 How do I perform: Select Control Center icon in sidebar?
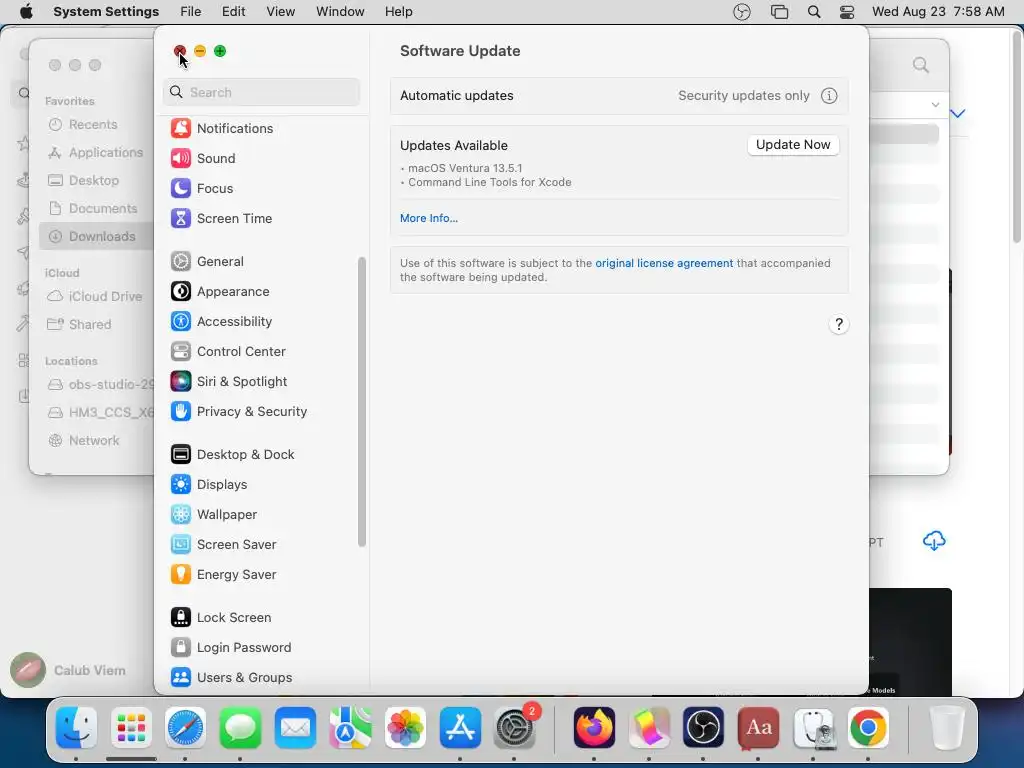pos(181,351)
